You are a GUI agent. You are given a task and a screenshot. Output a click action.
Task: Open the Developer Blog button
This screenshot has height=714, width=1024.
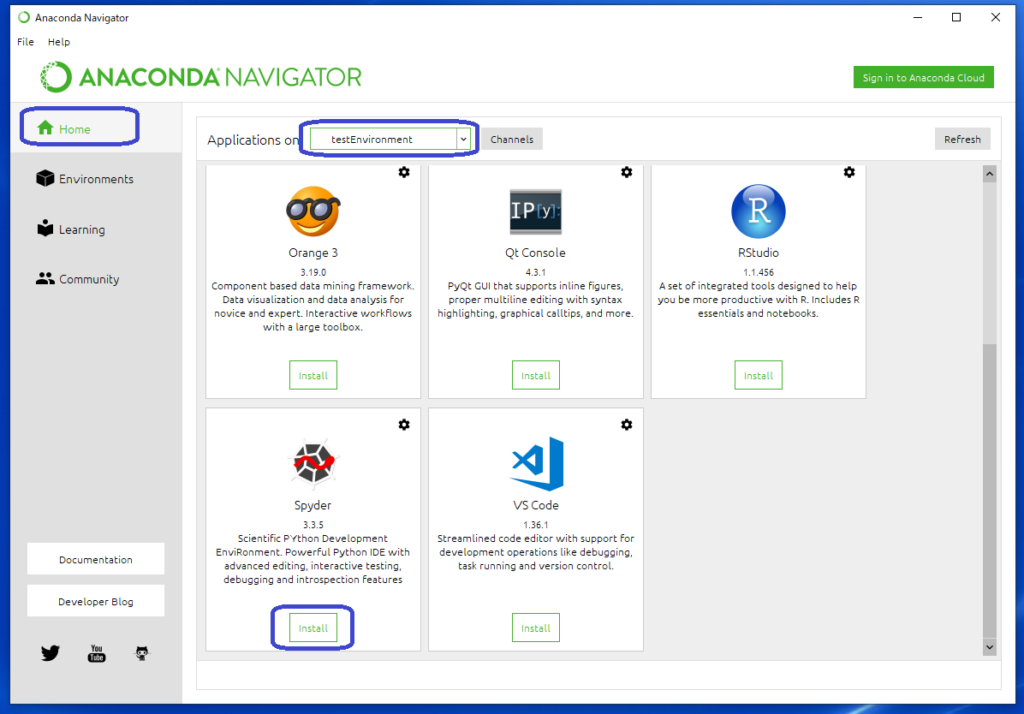[96, 601]
